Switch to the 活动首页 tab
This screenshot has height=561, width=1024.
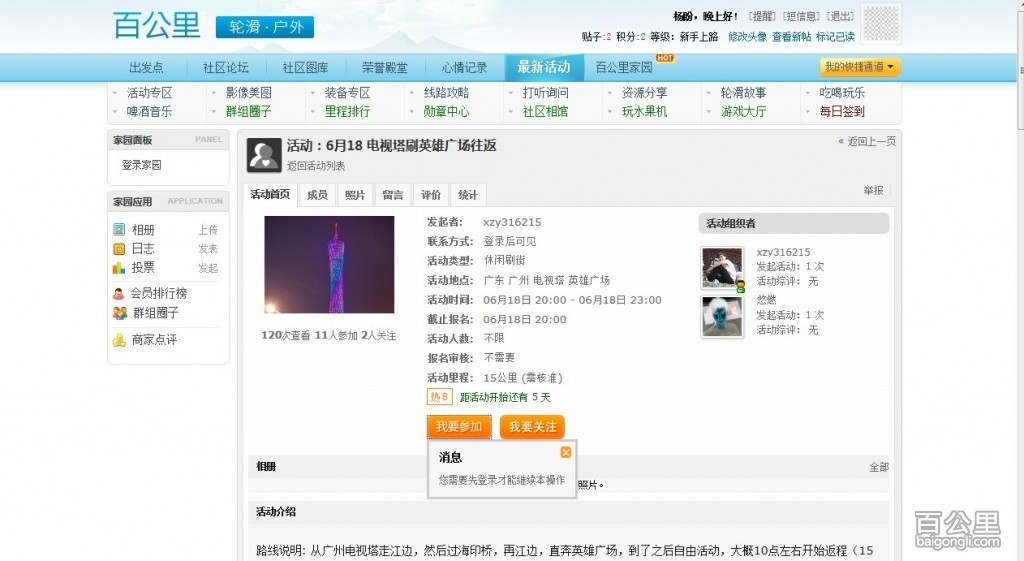pyautogui.click(x=270, y=195)
